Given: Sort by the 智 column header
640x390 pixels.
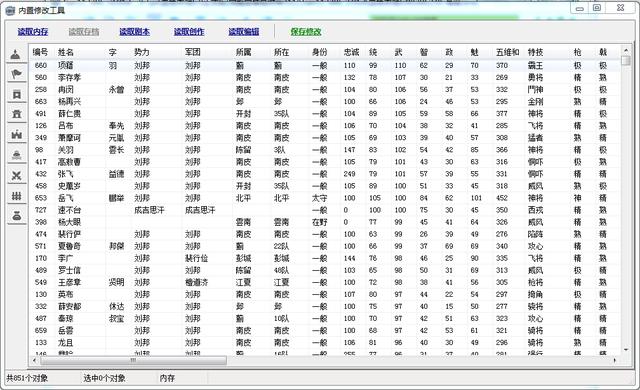Looking at the screenshot, I should (424, 52).
